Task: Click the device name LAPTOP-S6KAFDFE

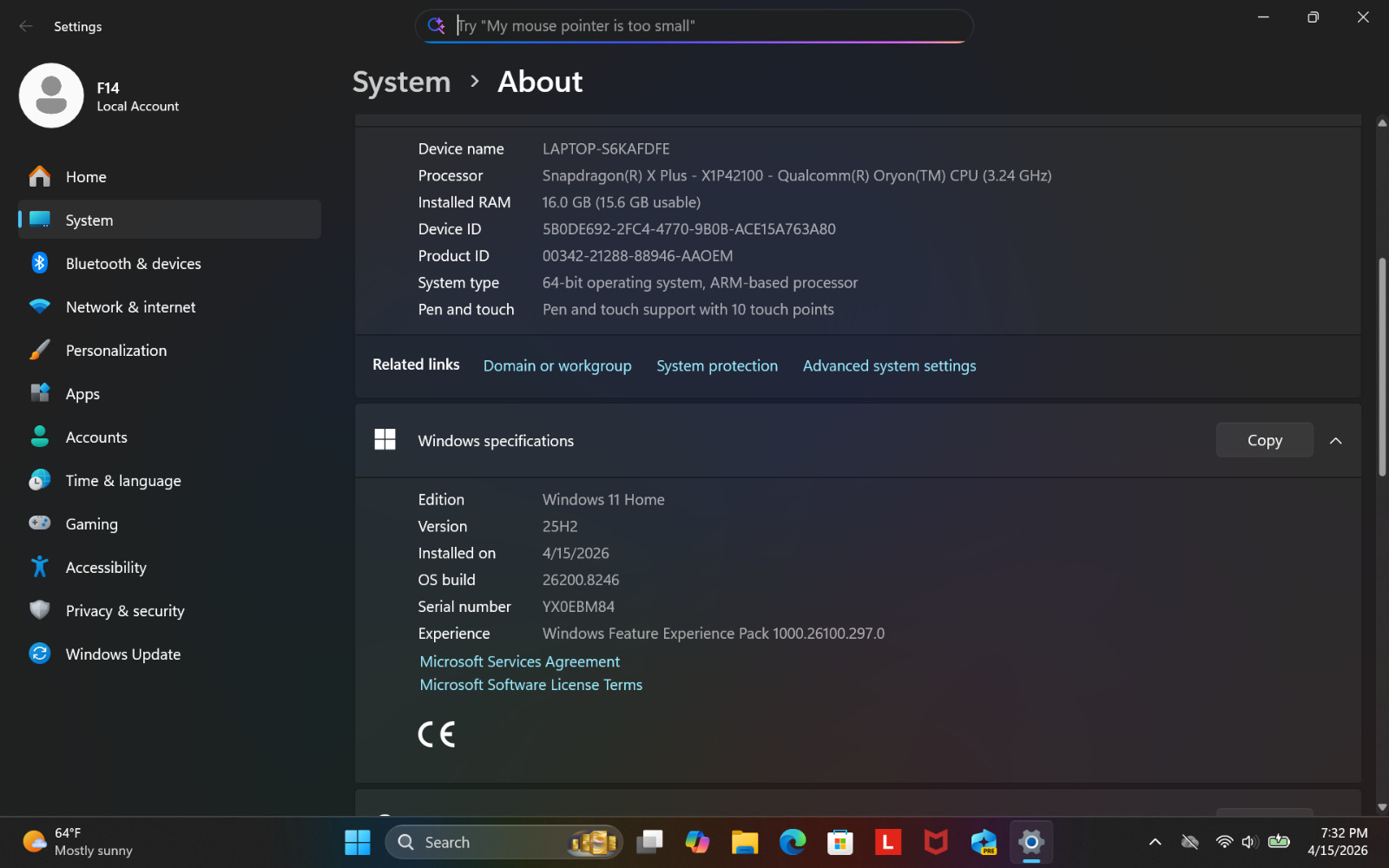Action: click(606, 149)
